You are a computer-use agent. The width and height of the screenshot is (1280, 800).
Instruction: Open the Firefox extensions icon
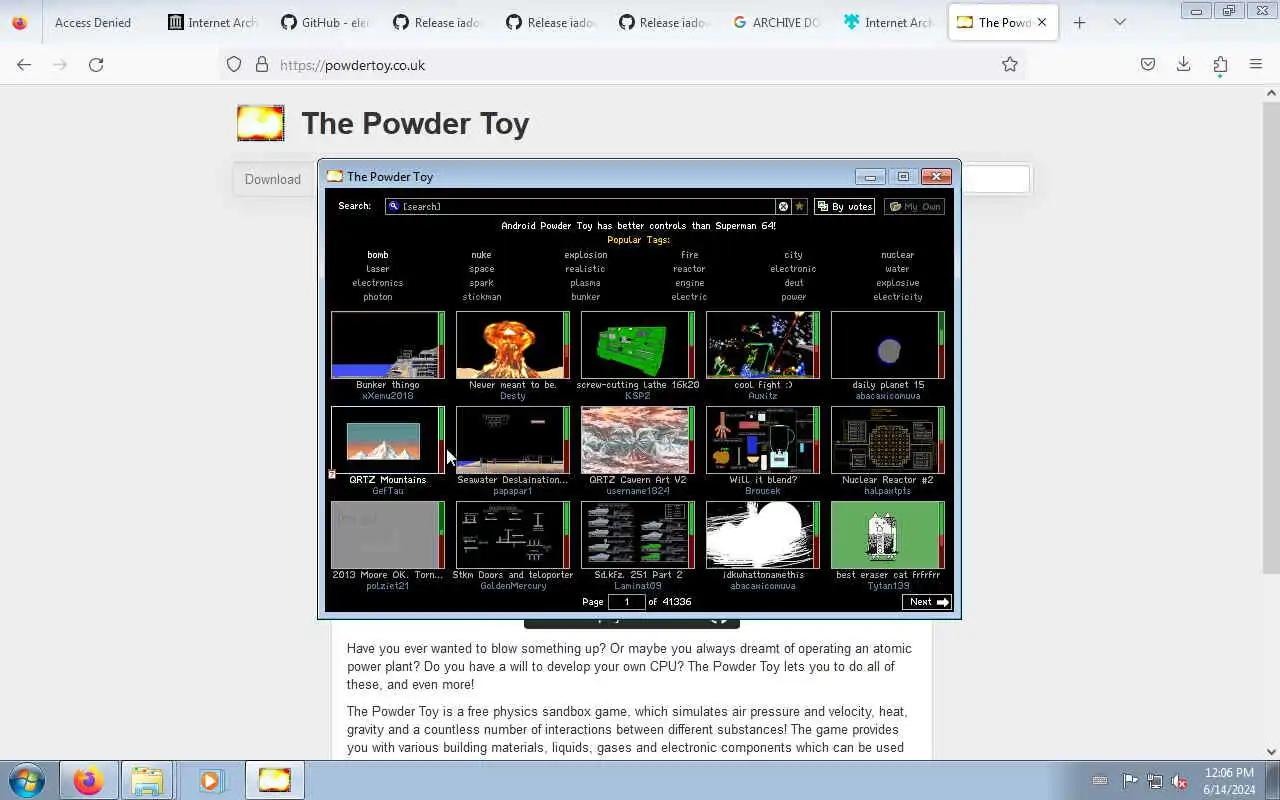point(1220,64)
